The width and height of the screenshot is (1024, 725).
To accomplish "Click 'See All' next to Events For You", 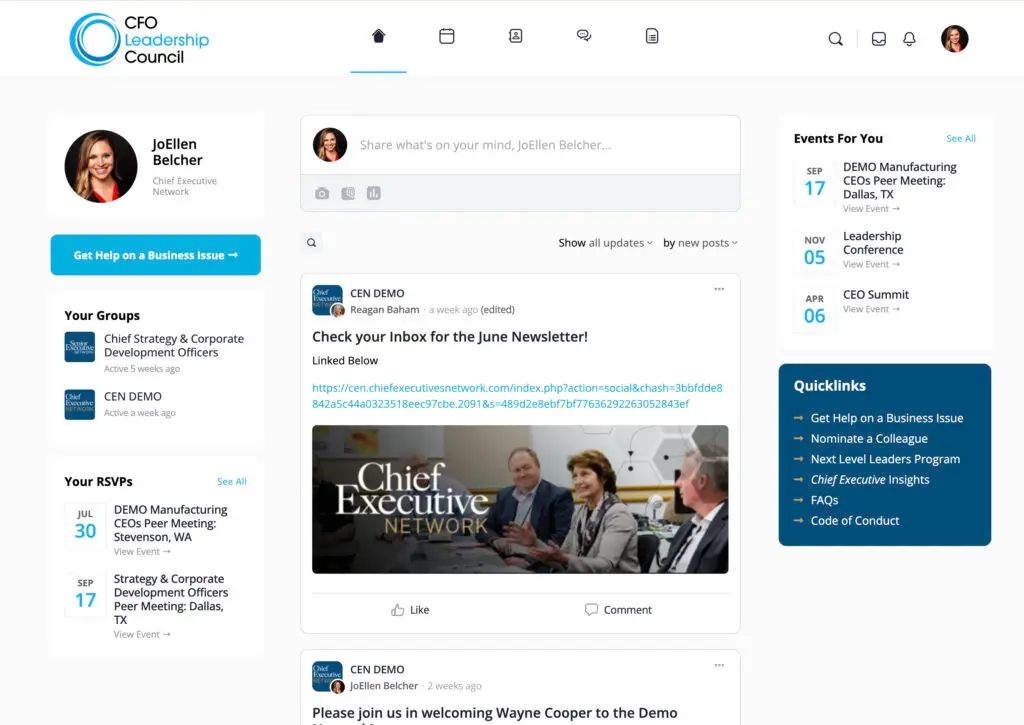I will [961, 138].
